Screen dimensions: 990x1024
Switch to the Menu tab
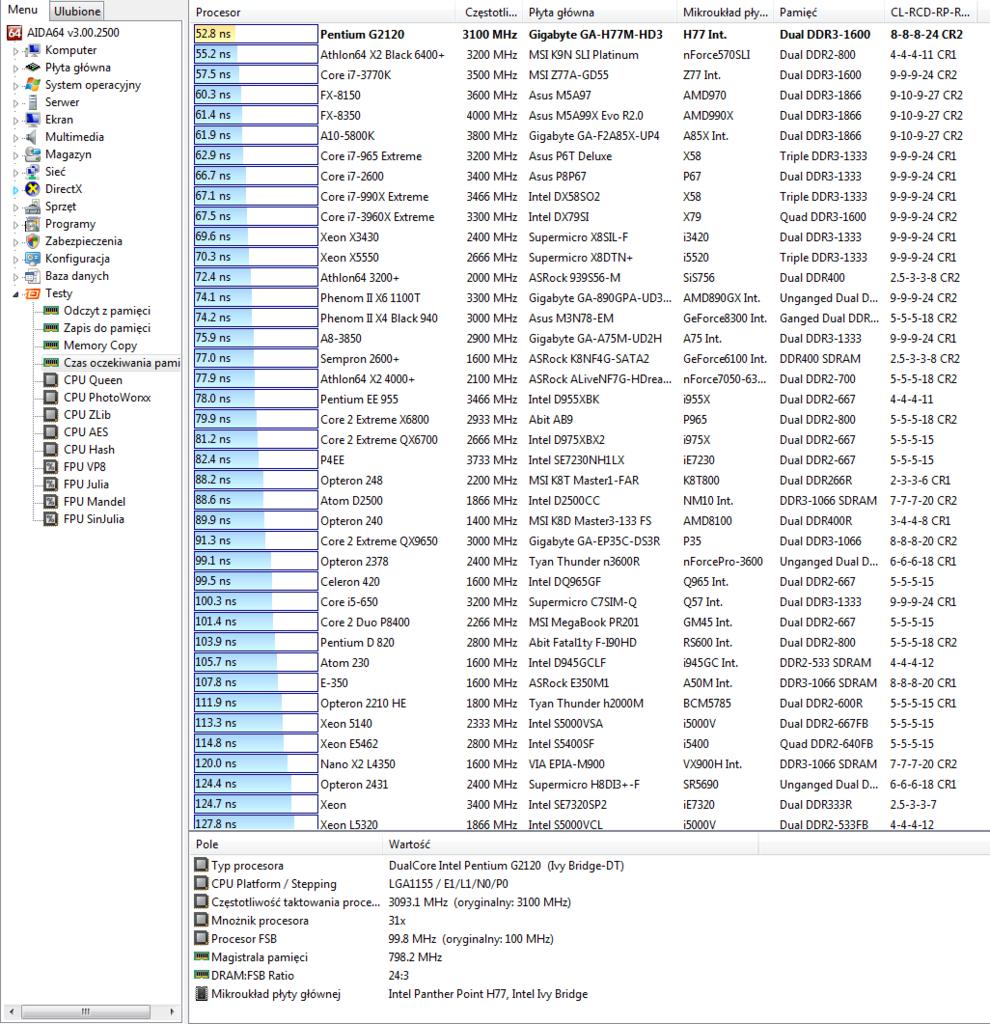point(23,10)
